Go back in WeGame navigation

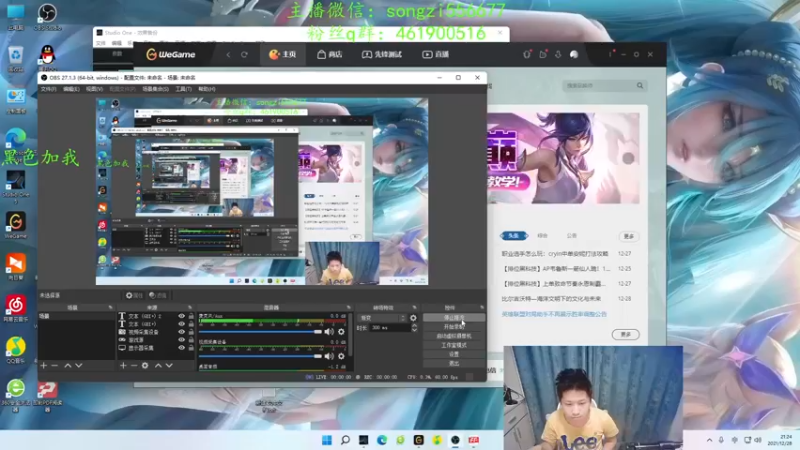pos(229,54)
